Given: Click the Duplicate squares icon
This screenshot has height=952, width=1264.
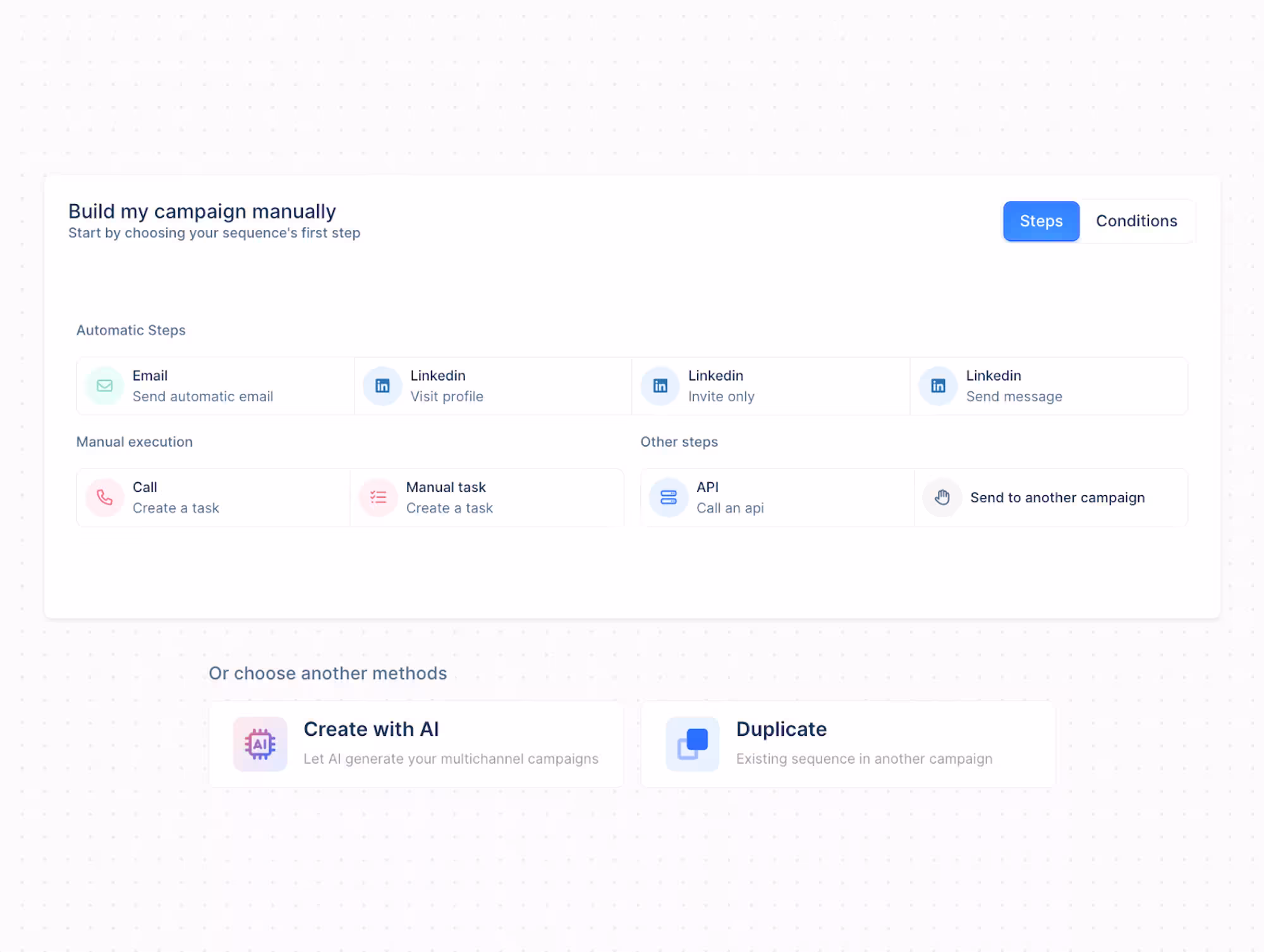Looking at the screenshot, I should point(692,743).
